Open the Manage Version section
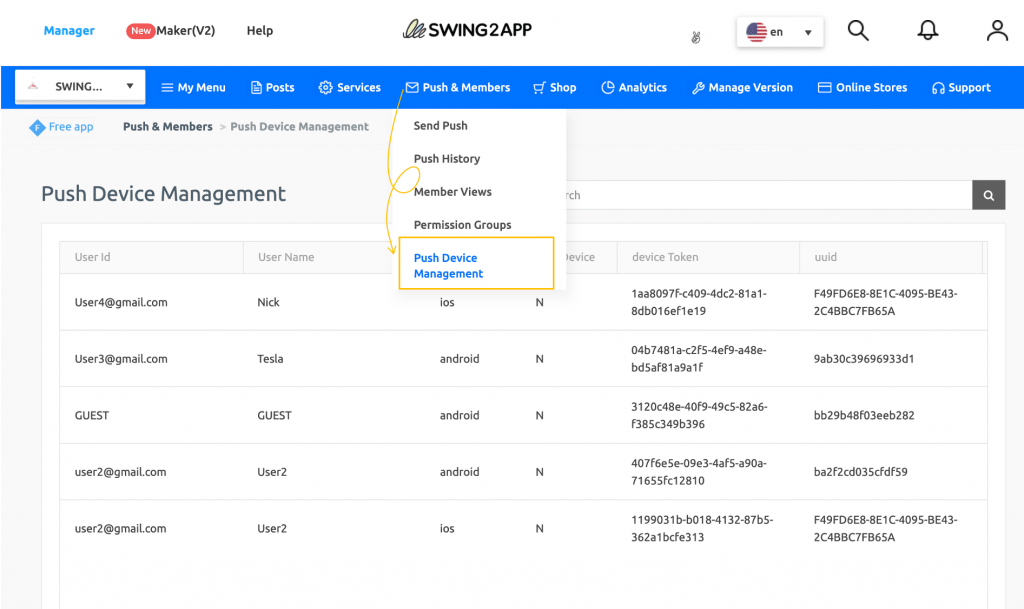 [742, 87]
